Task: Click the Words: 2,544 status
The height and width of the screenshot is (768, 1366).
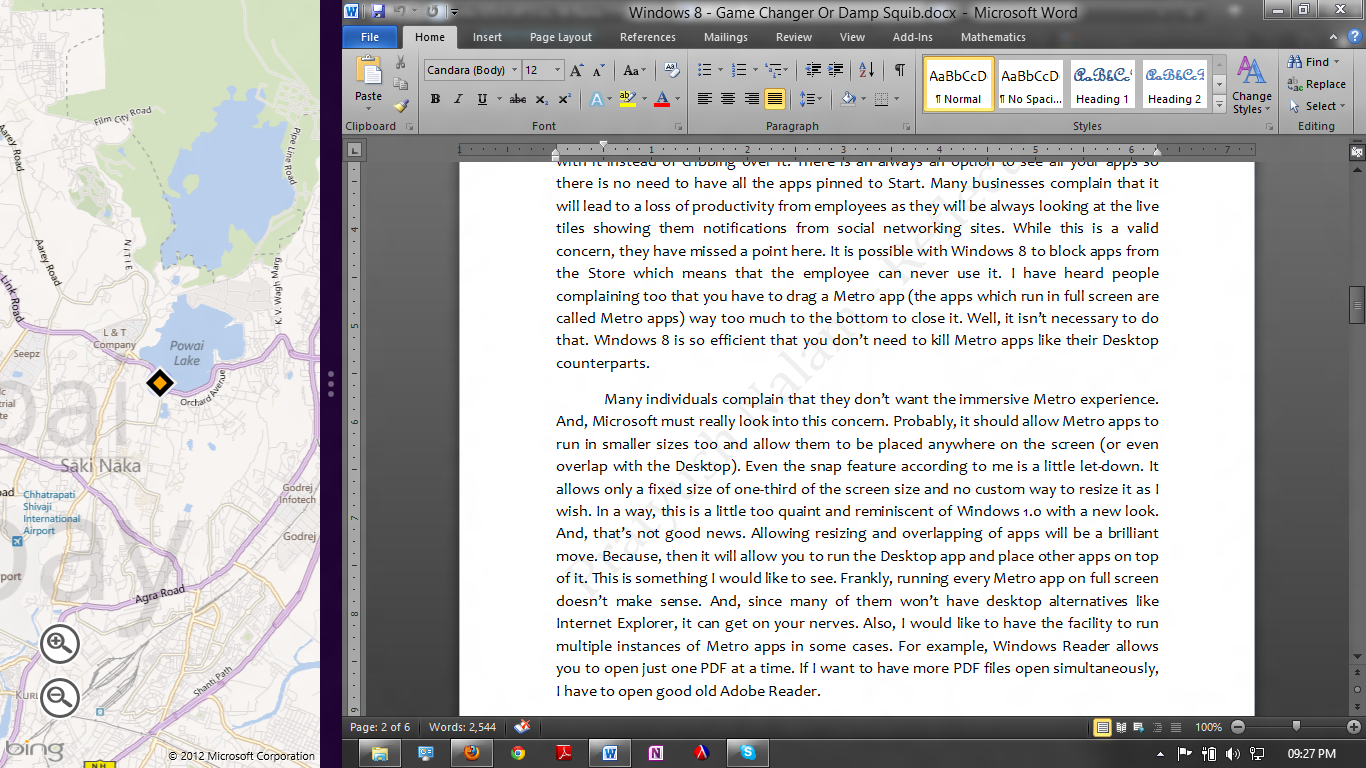Action: pos(462,727)
